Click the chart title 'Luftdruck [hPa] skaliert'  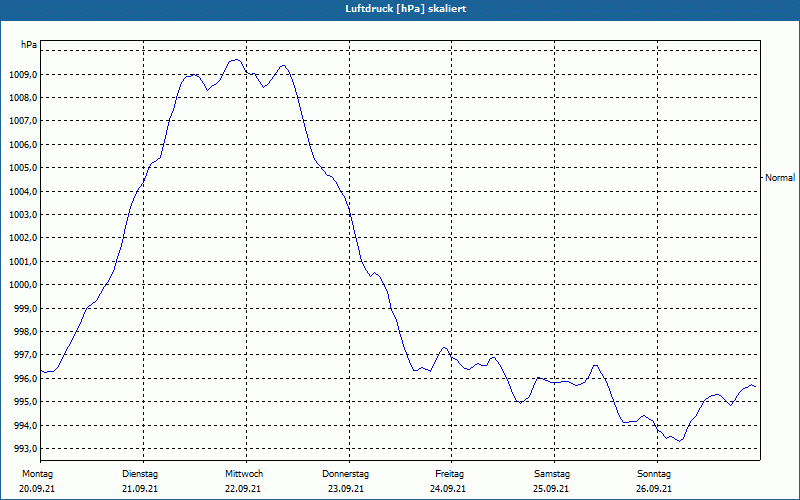coord(406,9)
